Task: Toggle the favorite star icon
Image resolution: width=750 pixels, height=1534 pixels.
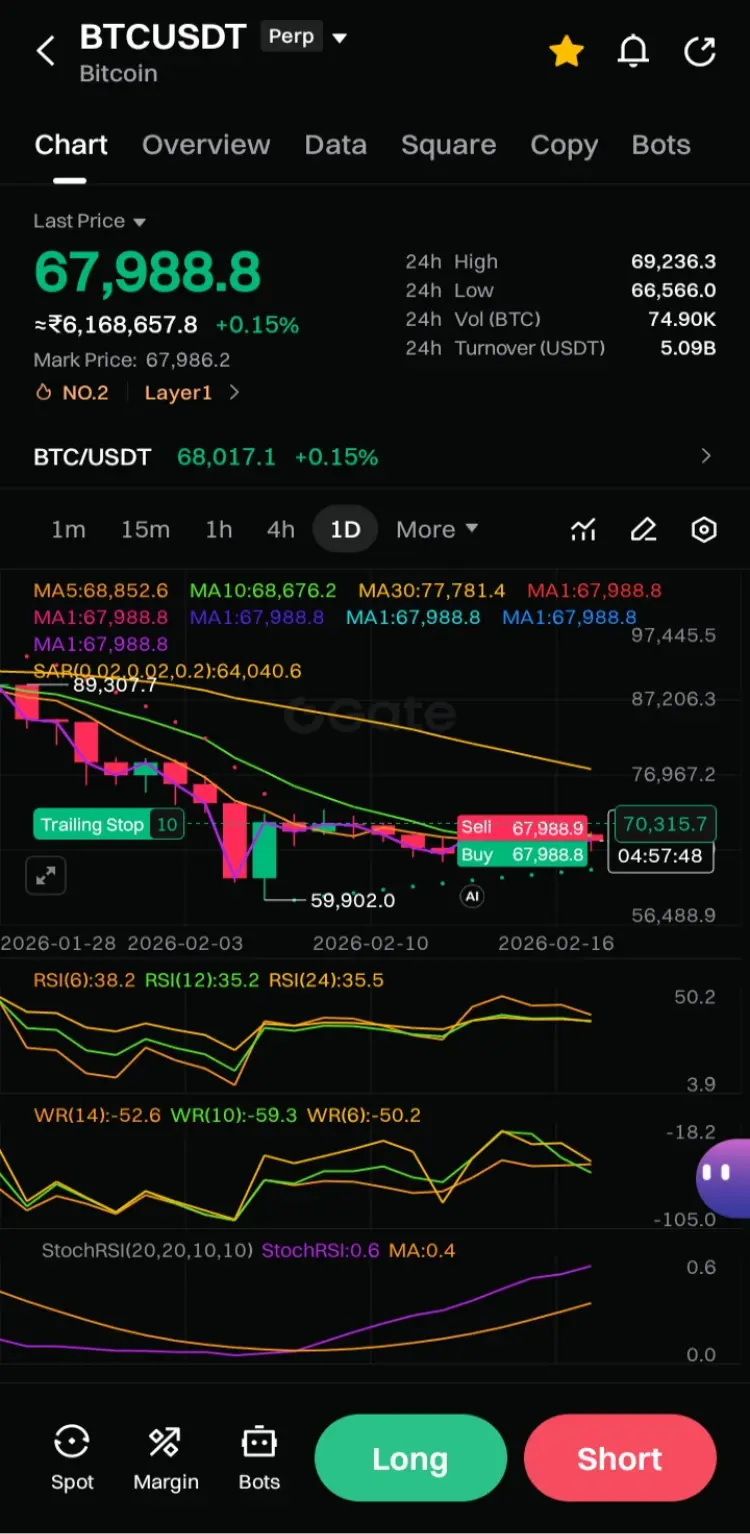Action: (567, 51)
